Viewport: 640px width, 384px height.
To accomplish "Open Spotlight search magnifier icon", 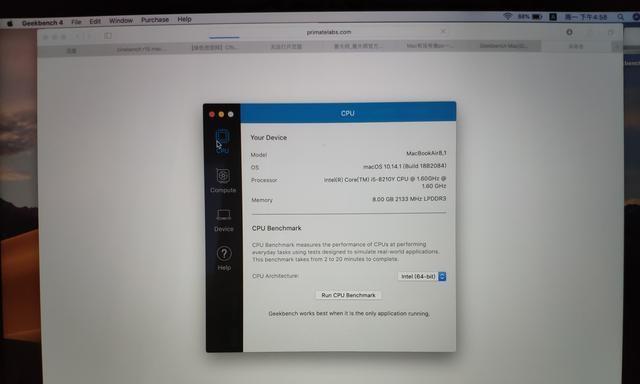I will pyautogui.click(x=620, y=17).
